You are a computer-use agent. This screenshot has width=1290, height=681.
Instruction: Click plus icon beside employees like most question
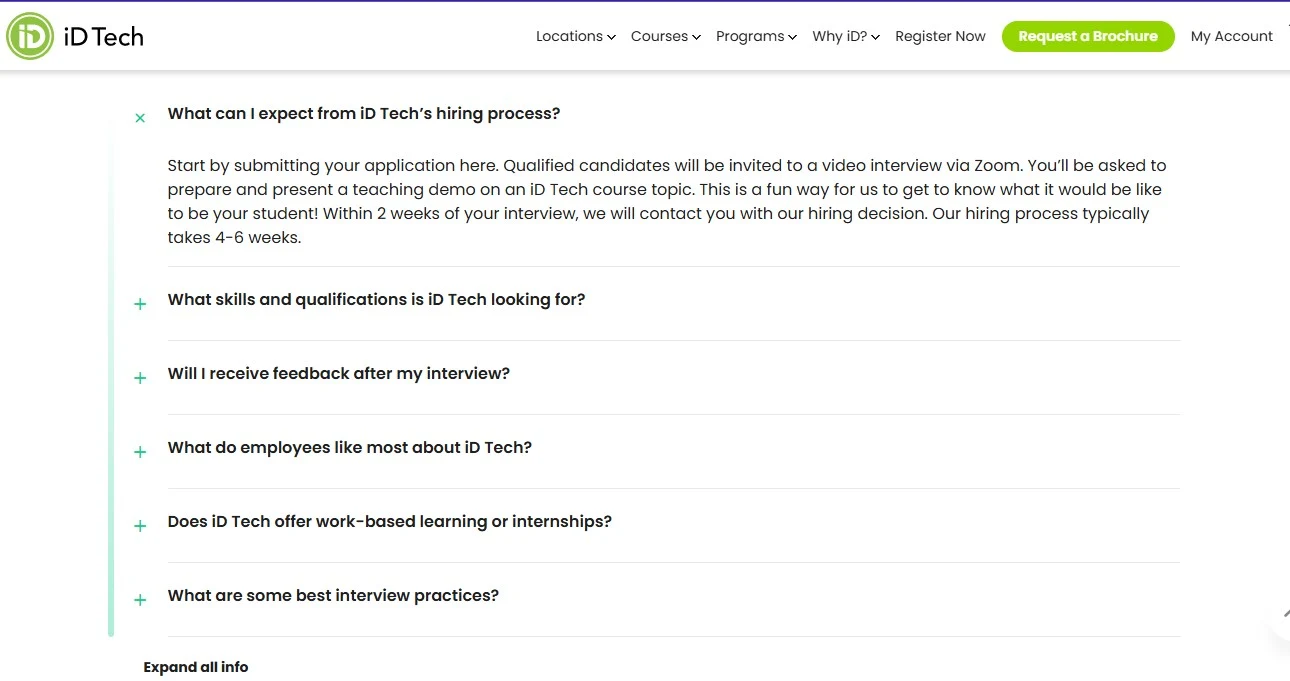pyautogui.click(x=140, y=452)
